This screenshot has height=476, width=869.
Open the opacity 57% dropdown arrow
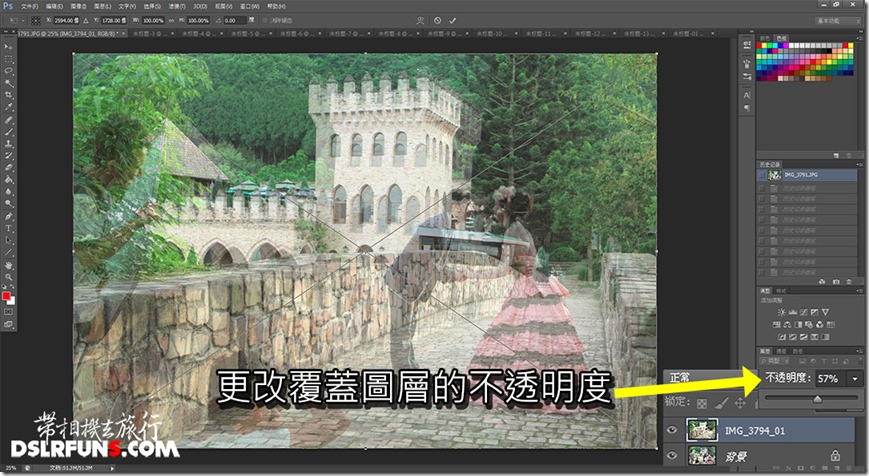[854, 379]
